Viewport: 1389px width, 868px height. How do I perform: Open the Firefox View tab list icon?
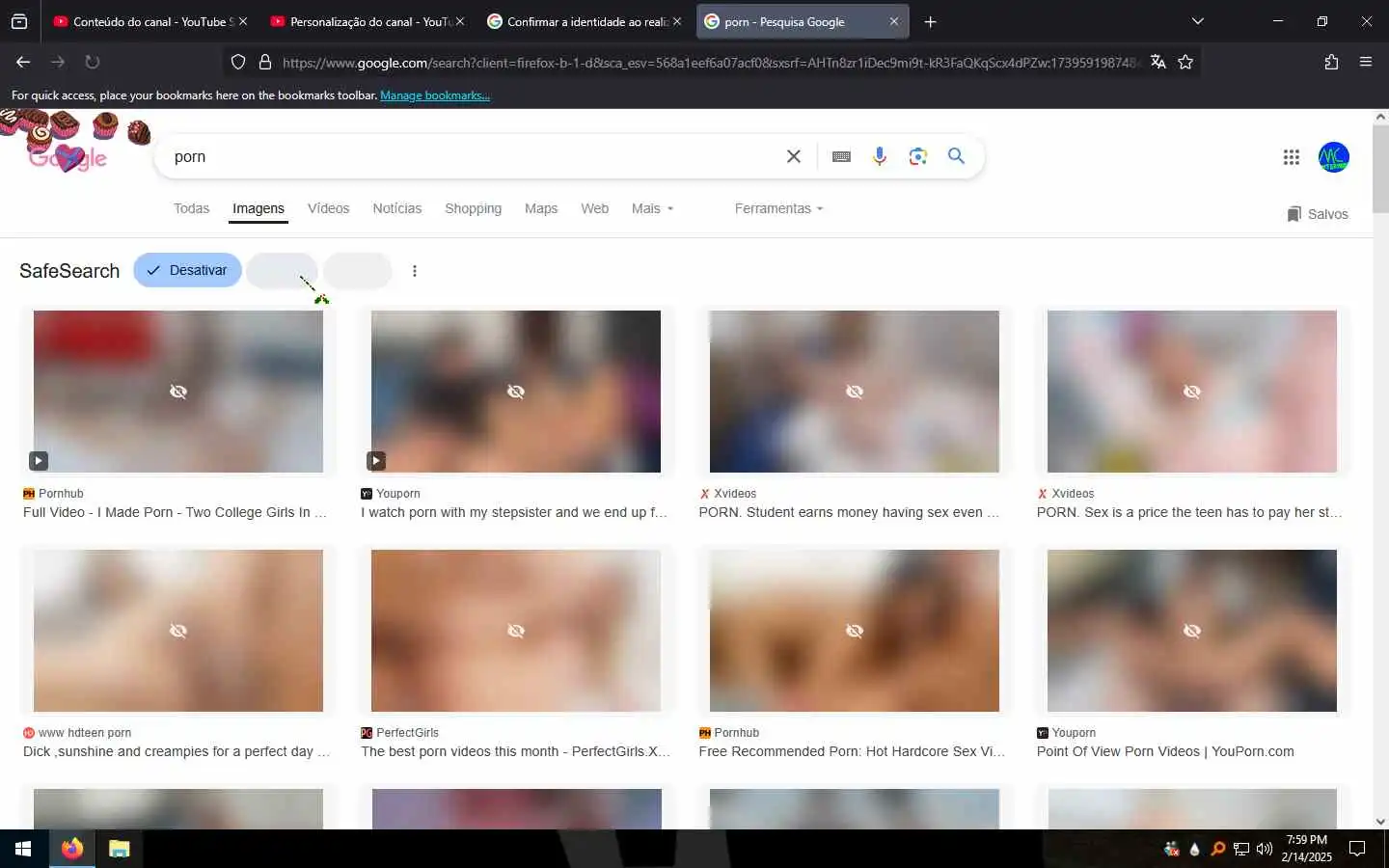(x=19, y=21)
